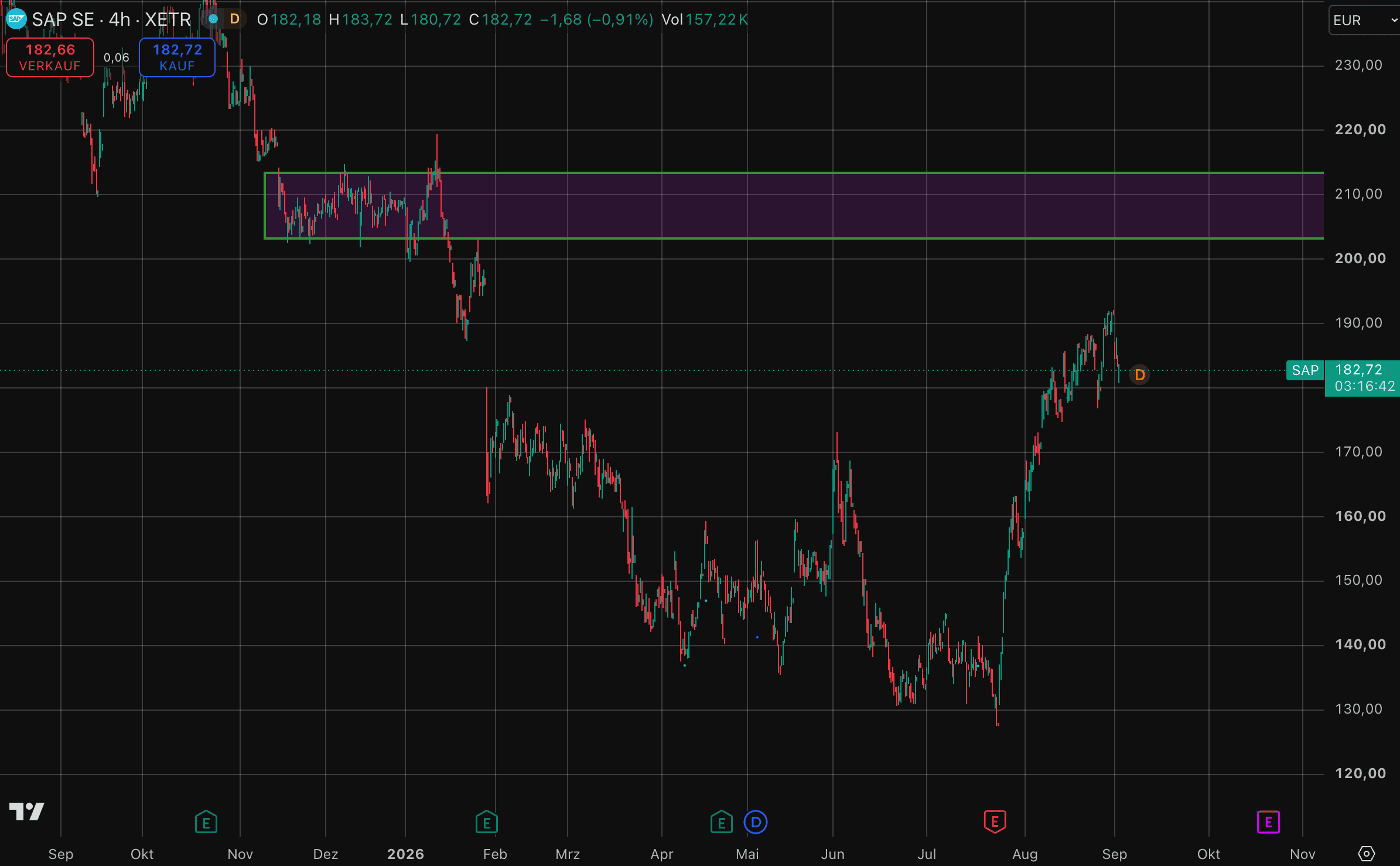This screenshot has height=866, width=1400.
Task: Click the green SAP price line label
Action: [x=1305, y=370]
